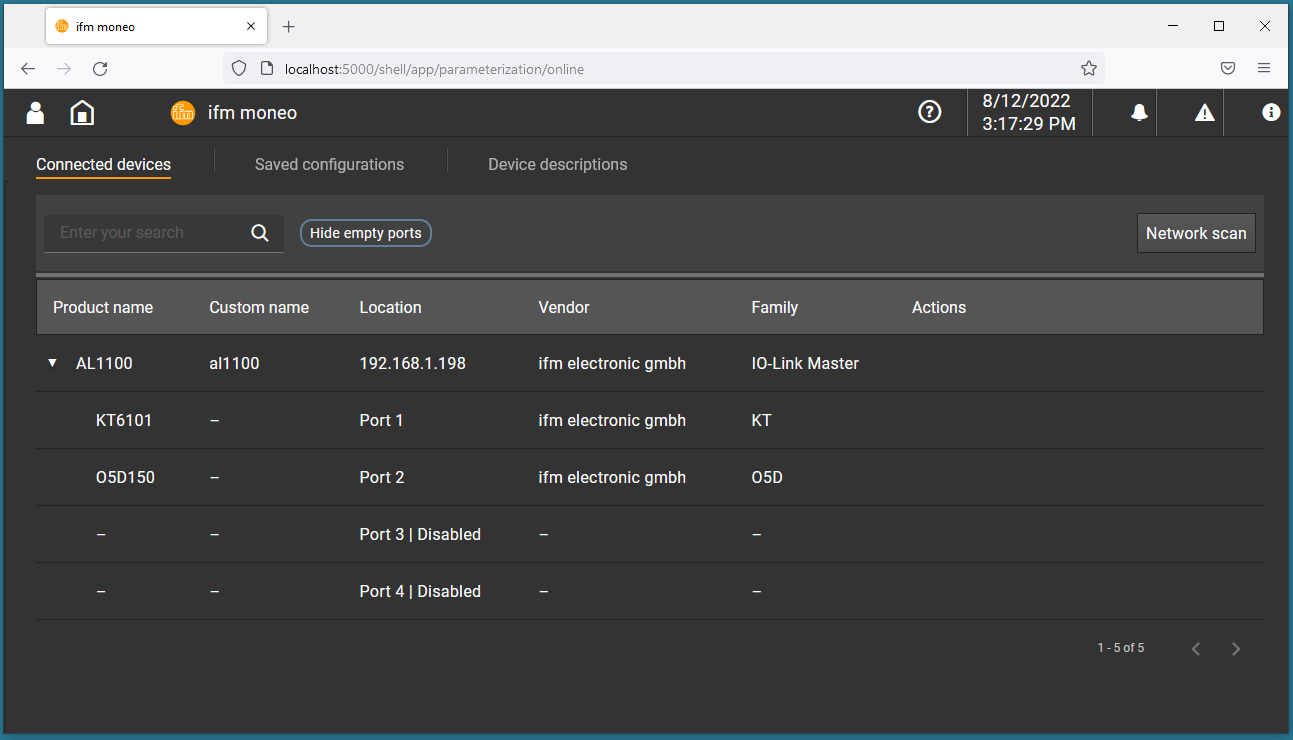
Task: Open the browser hamburger menu
Action: pos(1264,68)
